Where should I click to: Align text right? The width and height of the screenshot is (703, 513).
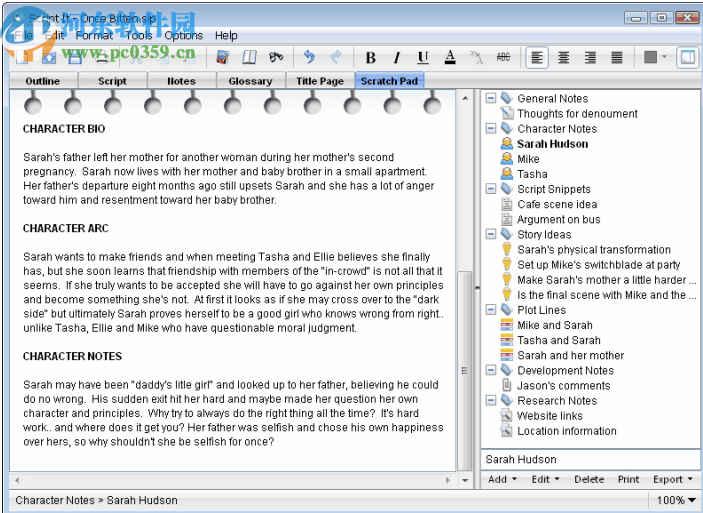tap(590, 57)
